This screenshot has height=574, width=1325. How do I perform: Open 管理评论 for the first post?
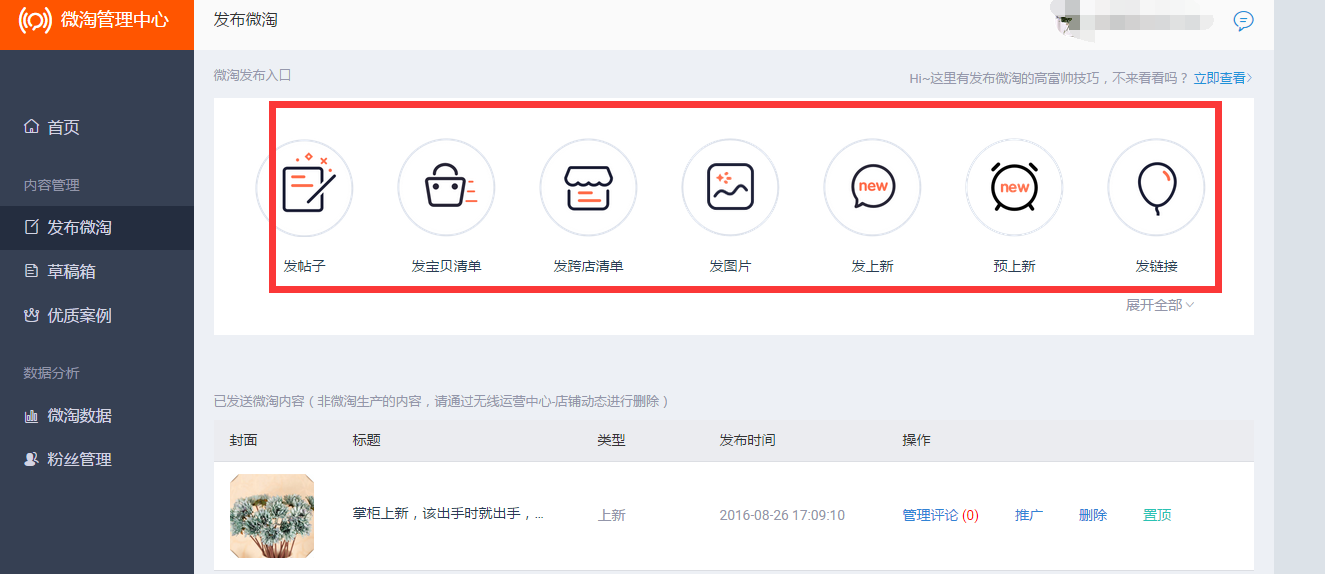click(x=930, y=515)
